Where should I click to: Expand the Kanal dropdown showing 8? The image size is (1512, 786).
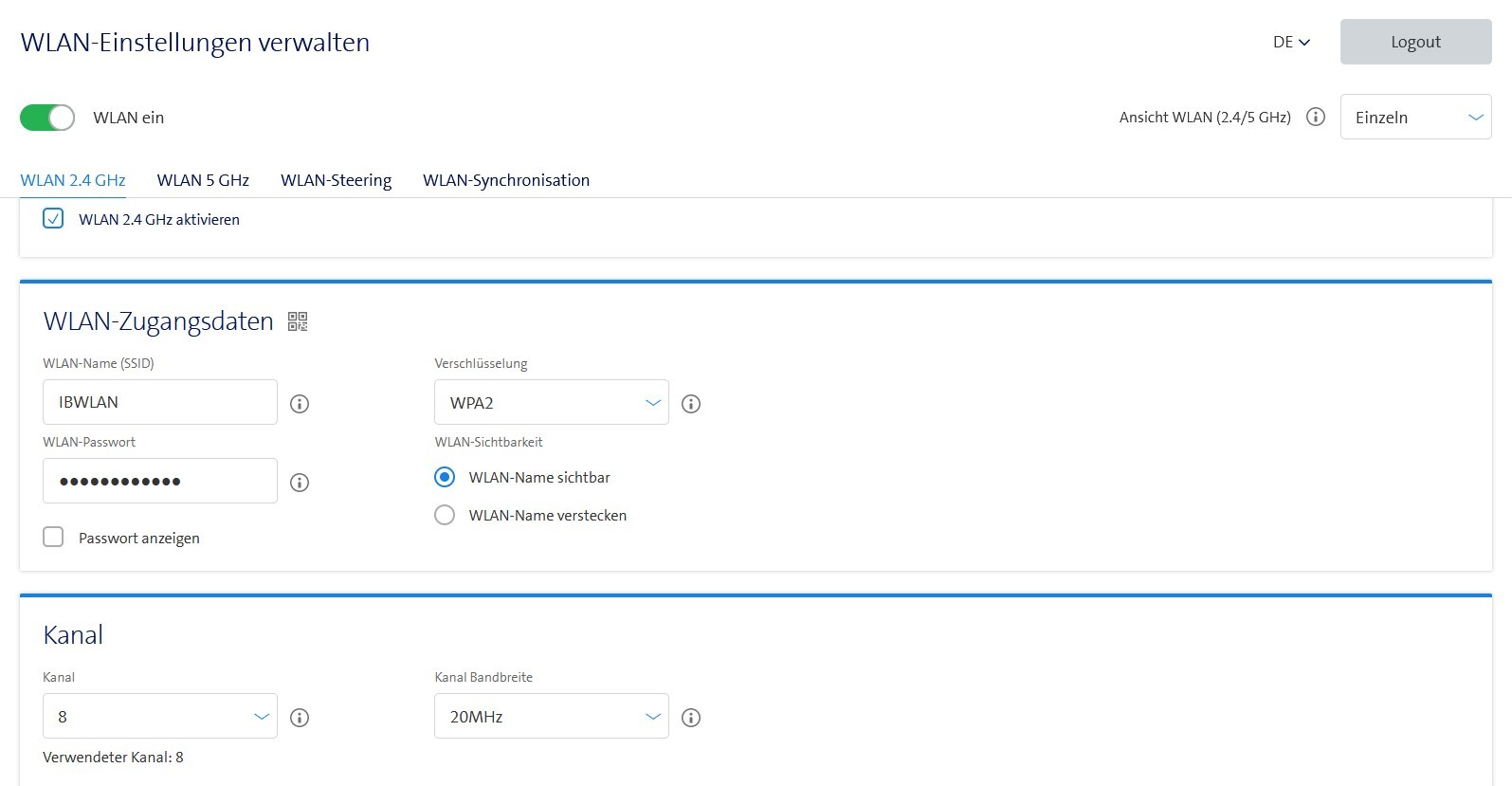[x=159, y=717]
